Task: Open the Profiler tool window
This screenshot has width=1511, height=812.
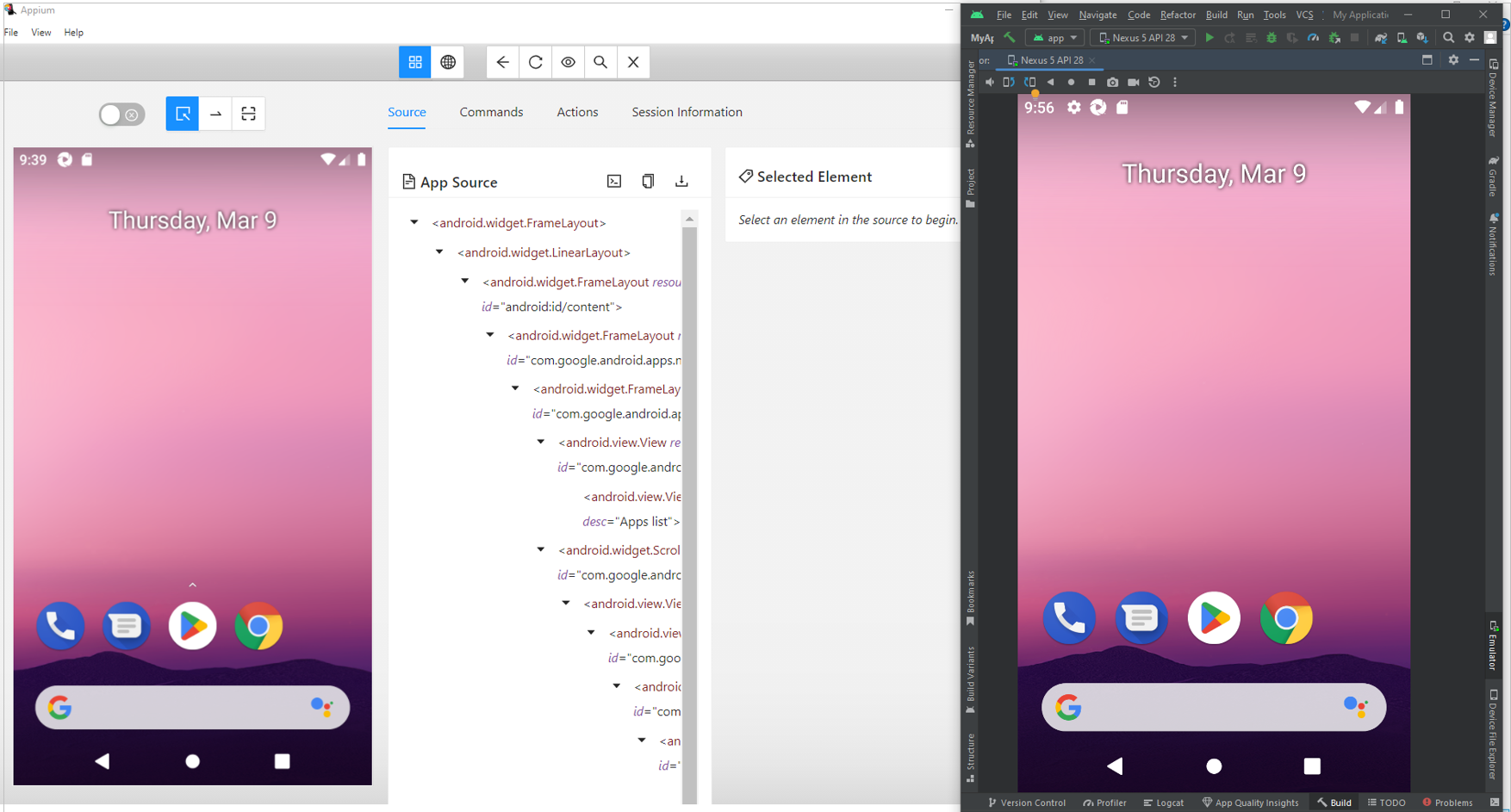Action: point(1104,803)
